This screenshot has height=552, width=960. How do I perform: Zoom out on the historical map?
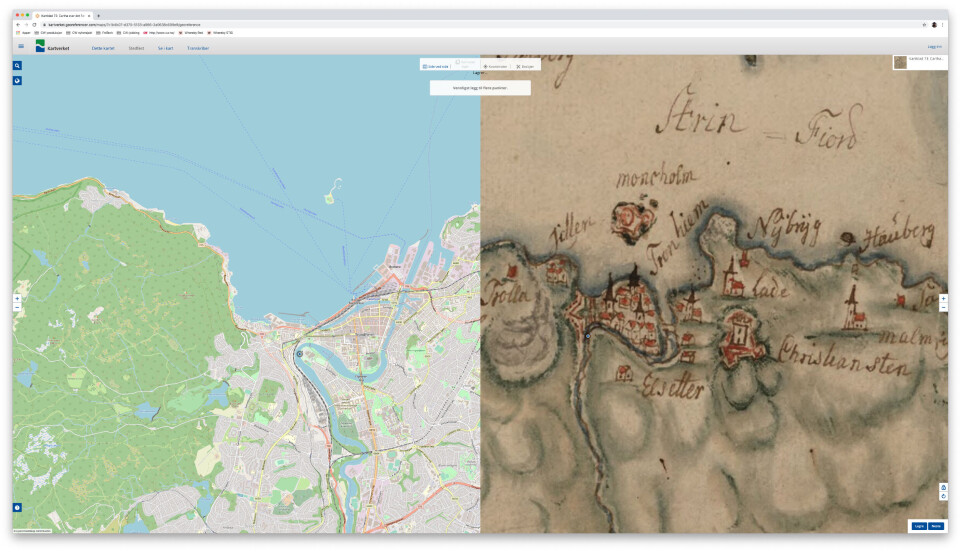pyautogui.click(x=943, y=307)
